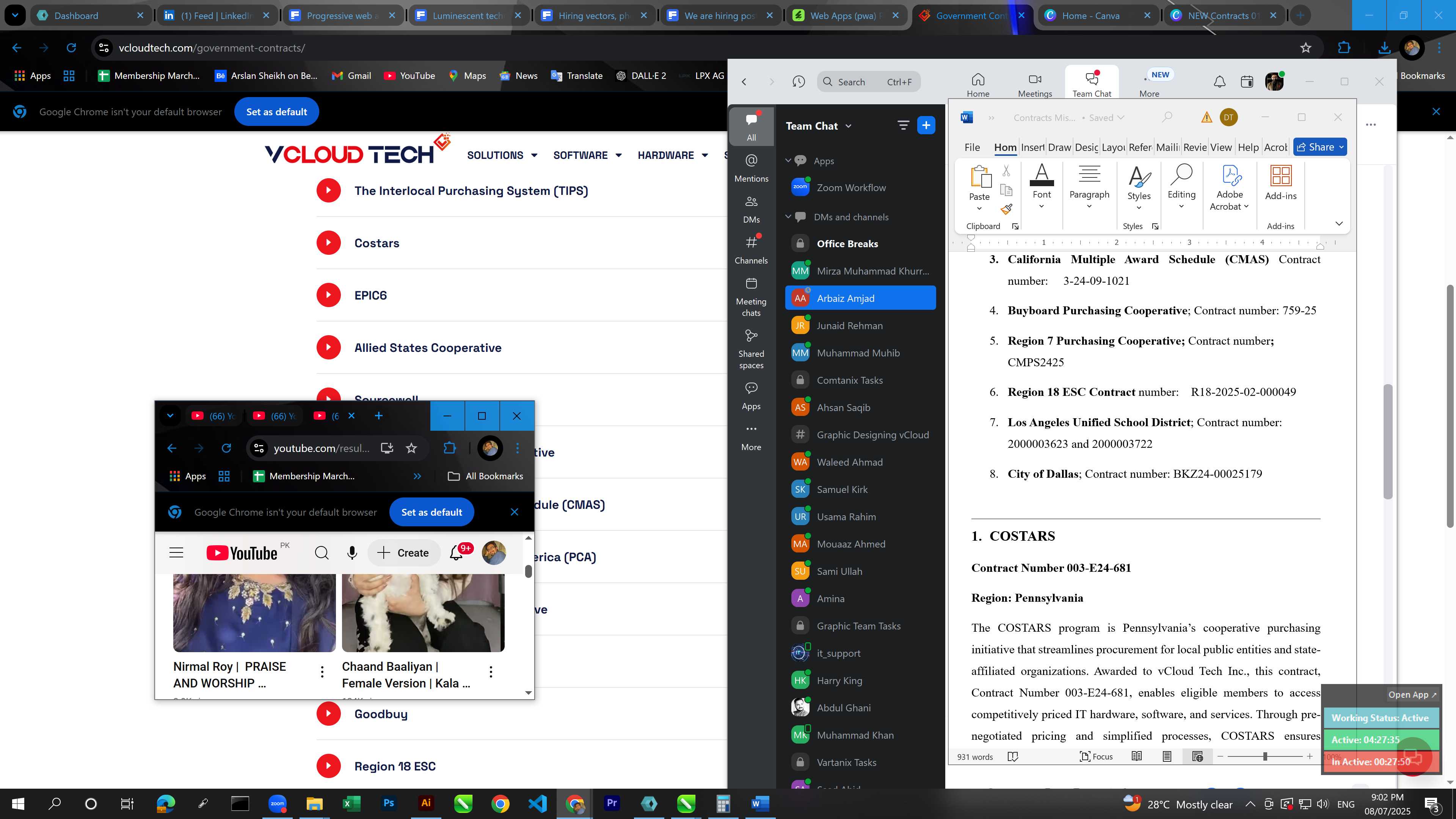
Task: Open YouTube hamburger guide menu
Action: click(x=176, y=553)
